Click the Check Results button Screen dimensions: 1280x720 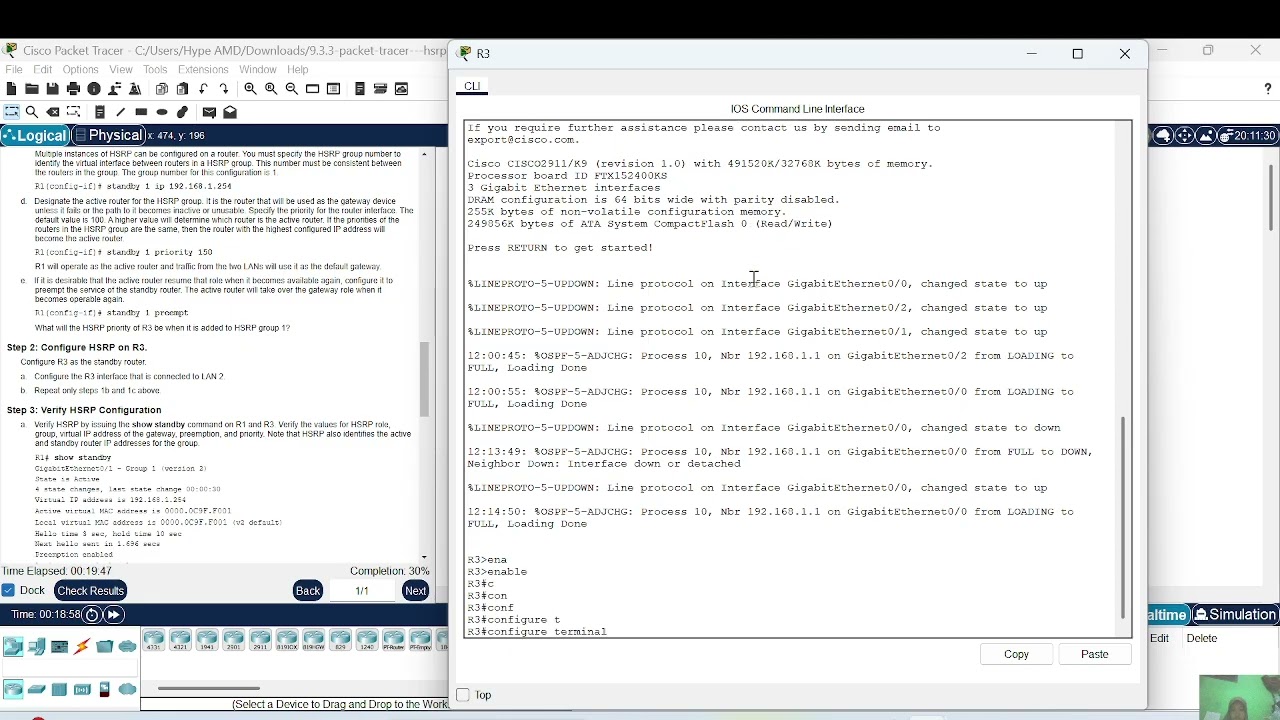90,591
